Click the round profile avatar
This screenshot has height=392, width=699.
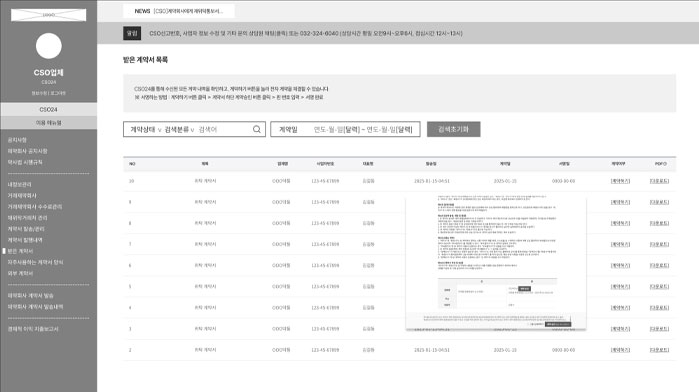[x=49, y=45]
